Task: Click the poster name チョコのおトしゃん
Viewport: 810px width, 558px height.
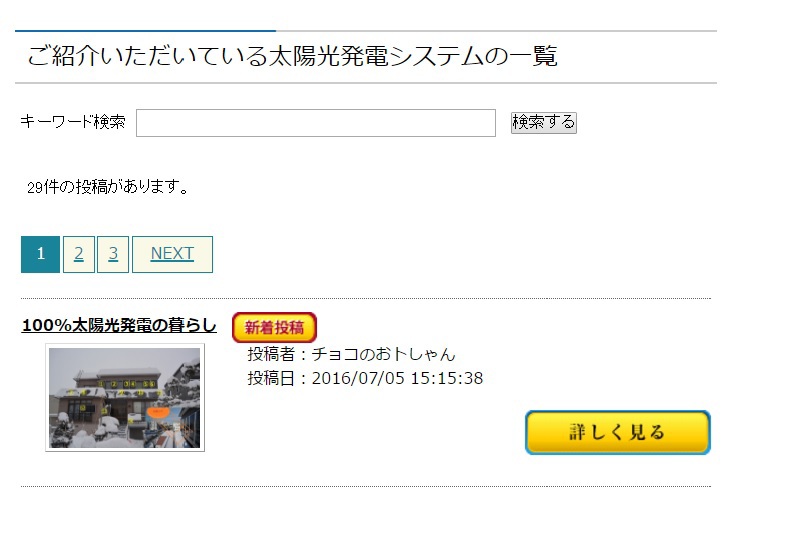Action: point(383,354)
